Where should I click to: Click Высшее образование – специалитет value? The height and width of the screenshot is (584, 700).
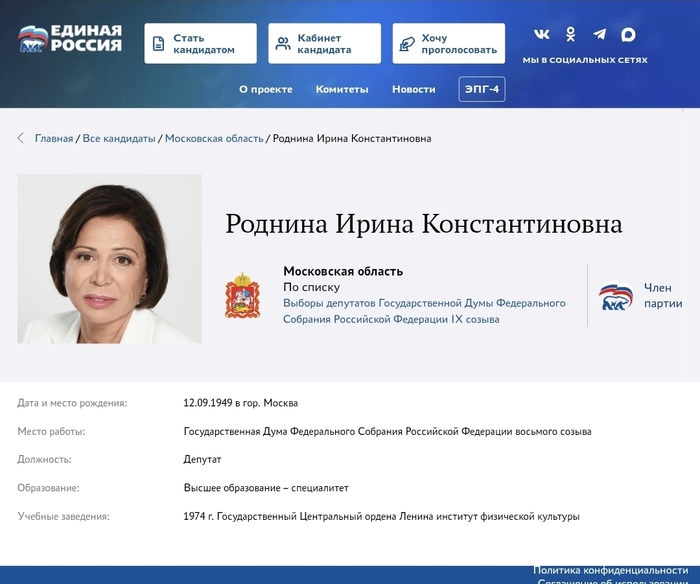click(x=266, y=488)
